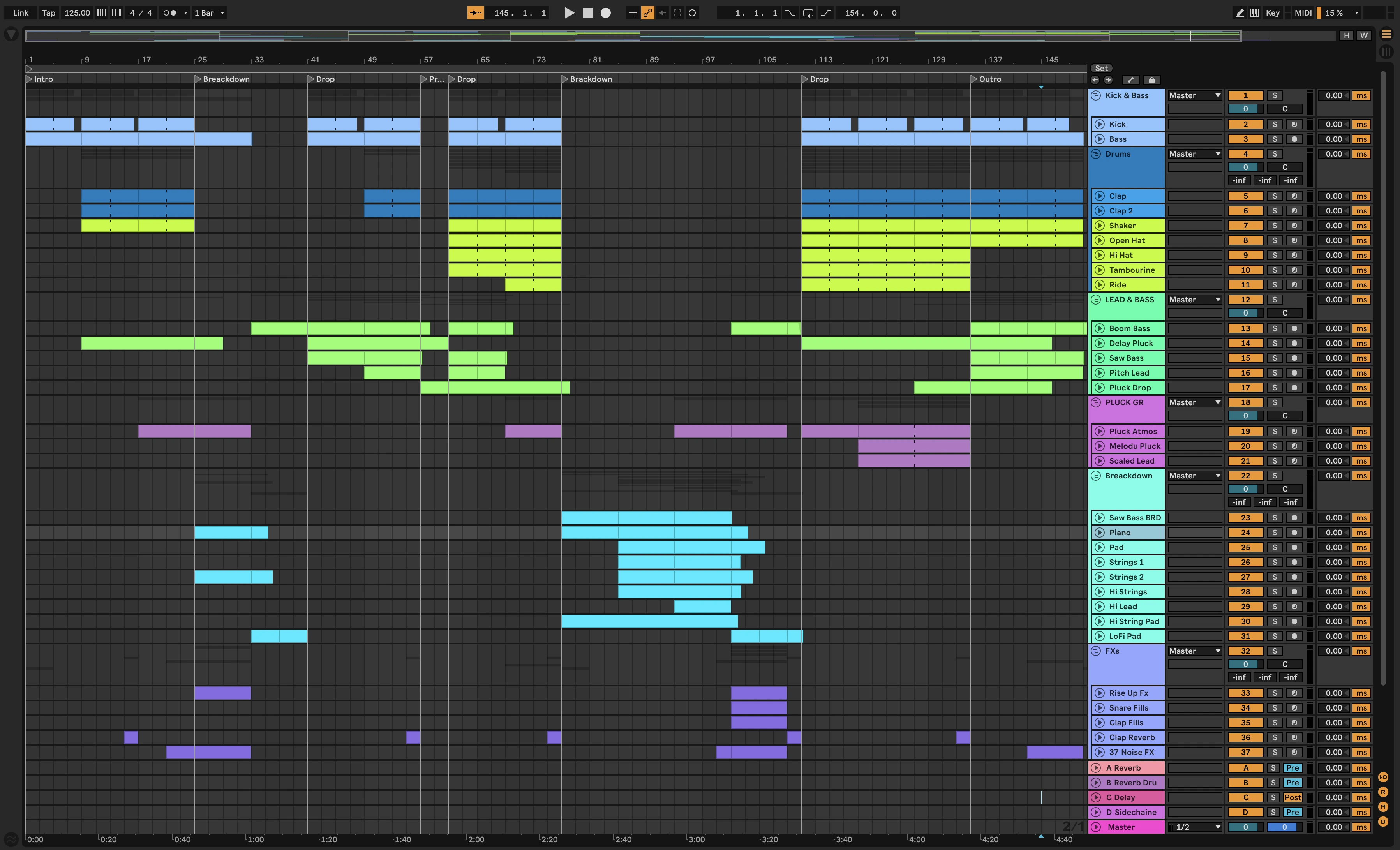Toggle Computer MIDI Keyboard icon

[1255, 12]
